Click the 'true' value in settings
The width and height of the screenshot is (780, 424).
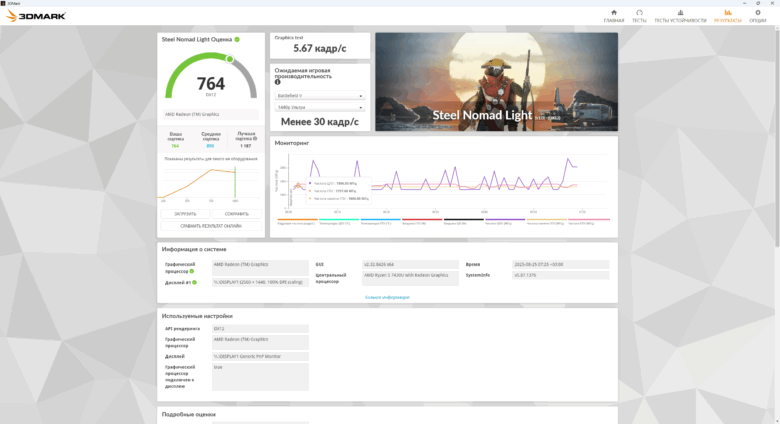260,377
